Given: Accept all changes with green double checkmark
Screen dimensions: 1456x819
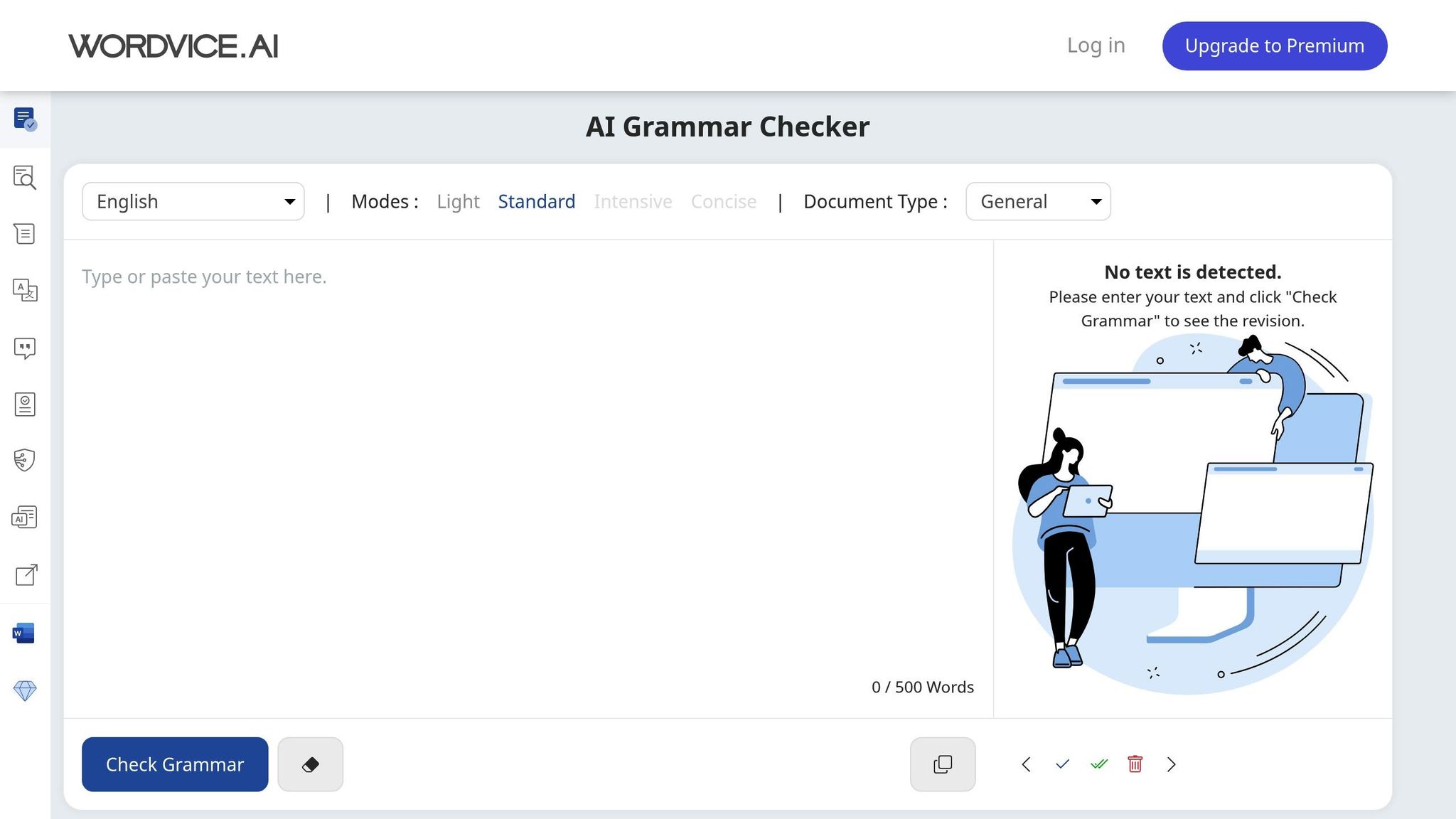Looking at the screenshot, I should 1098,764.
